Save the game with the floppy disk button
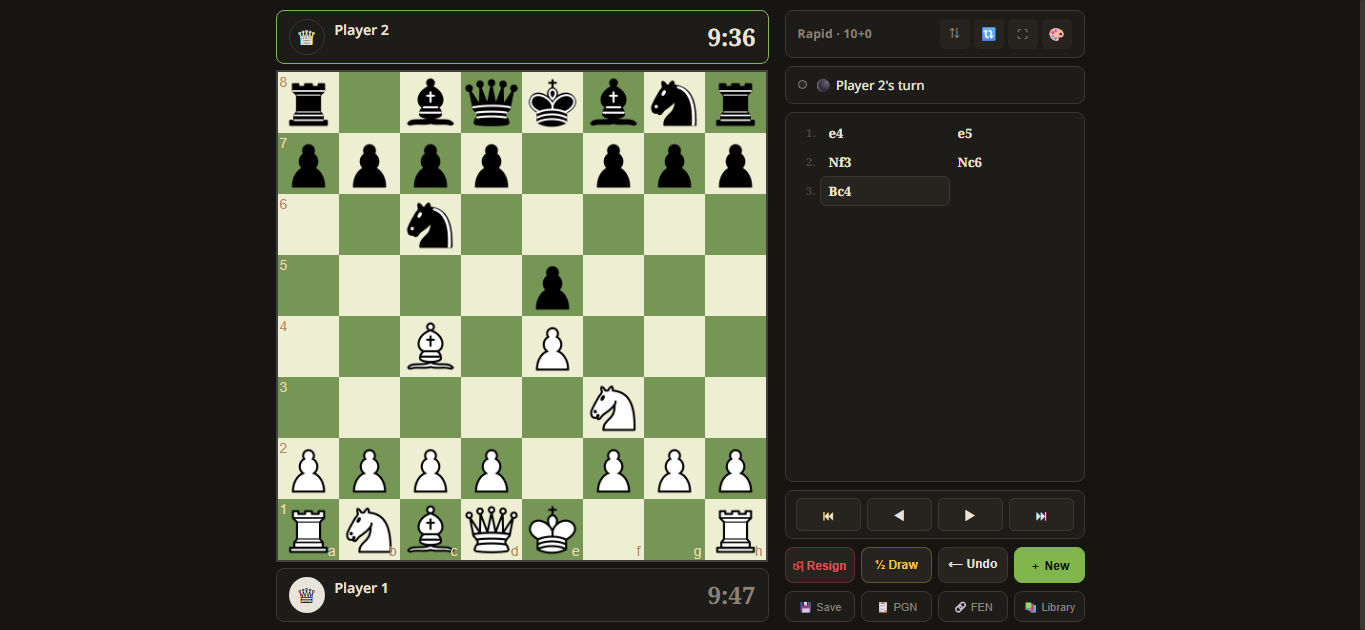 (819, 607)
